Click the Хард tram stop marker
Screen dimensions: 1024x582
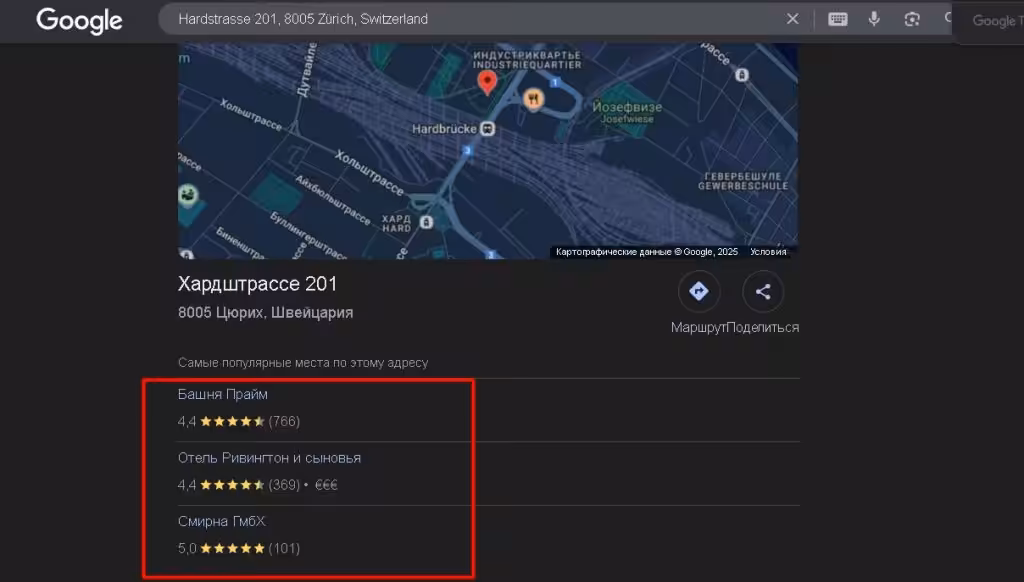click(426, 222)
